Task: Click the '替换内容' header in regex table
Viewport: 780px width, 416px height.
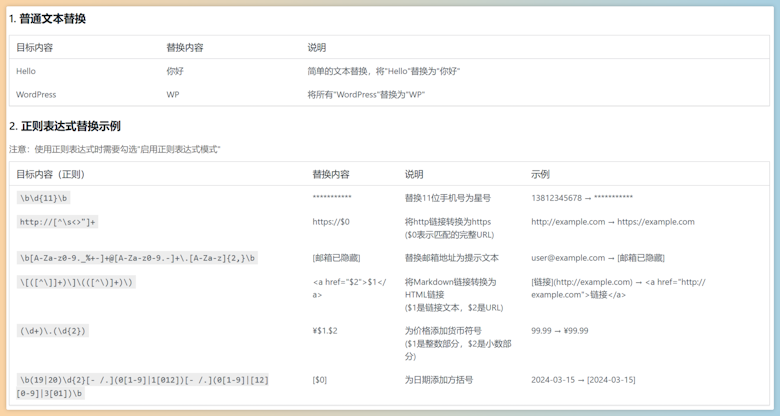Action: [x=331, y=175]
